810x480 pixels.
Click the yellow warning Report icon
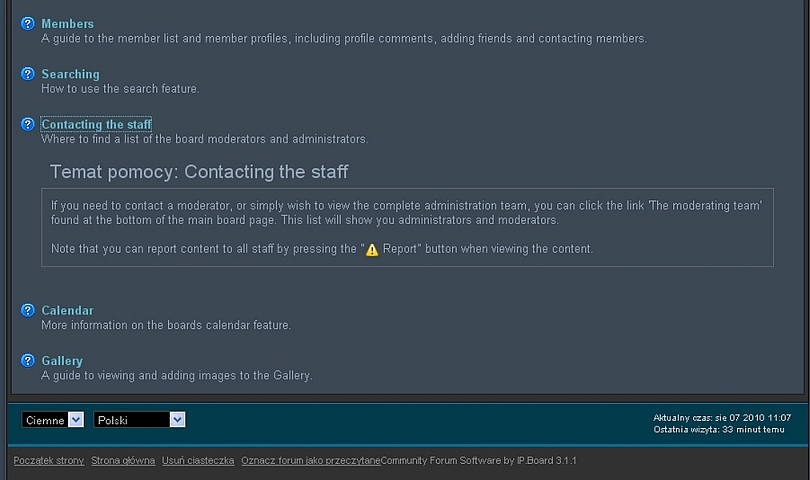coord(372,249)
